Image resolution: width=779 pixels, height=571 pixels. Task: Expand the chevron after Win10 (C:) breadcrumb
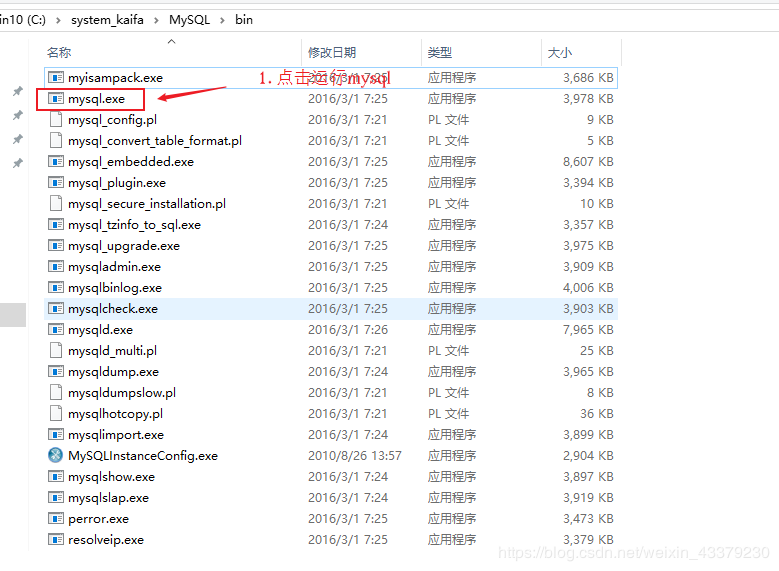[58, 20]
